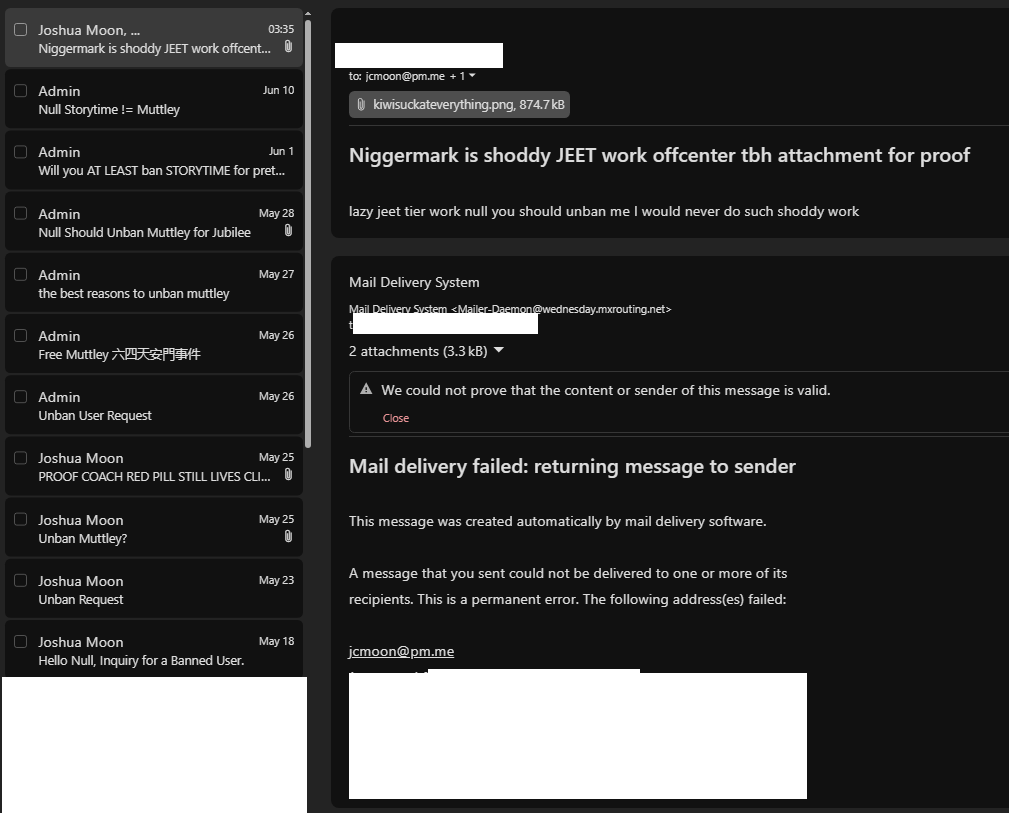Image resolution: width=1009 pixels, height=813 pixels.
Task: Click paperclip on 'Null Should Unban Muttley for Jubilee'
Action: [x=288, y=231]
